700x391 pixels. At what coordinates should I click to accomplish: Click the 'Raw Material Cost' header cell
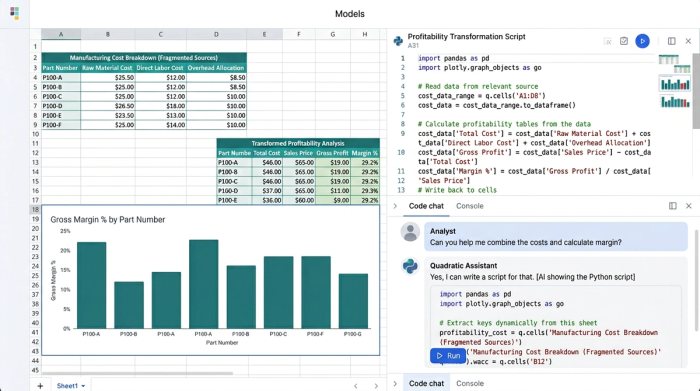(x=107, y=68)
